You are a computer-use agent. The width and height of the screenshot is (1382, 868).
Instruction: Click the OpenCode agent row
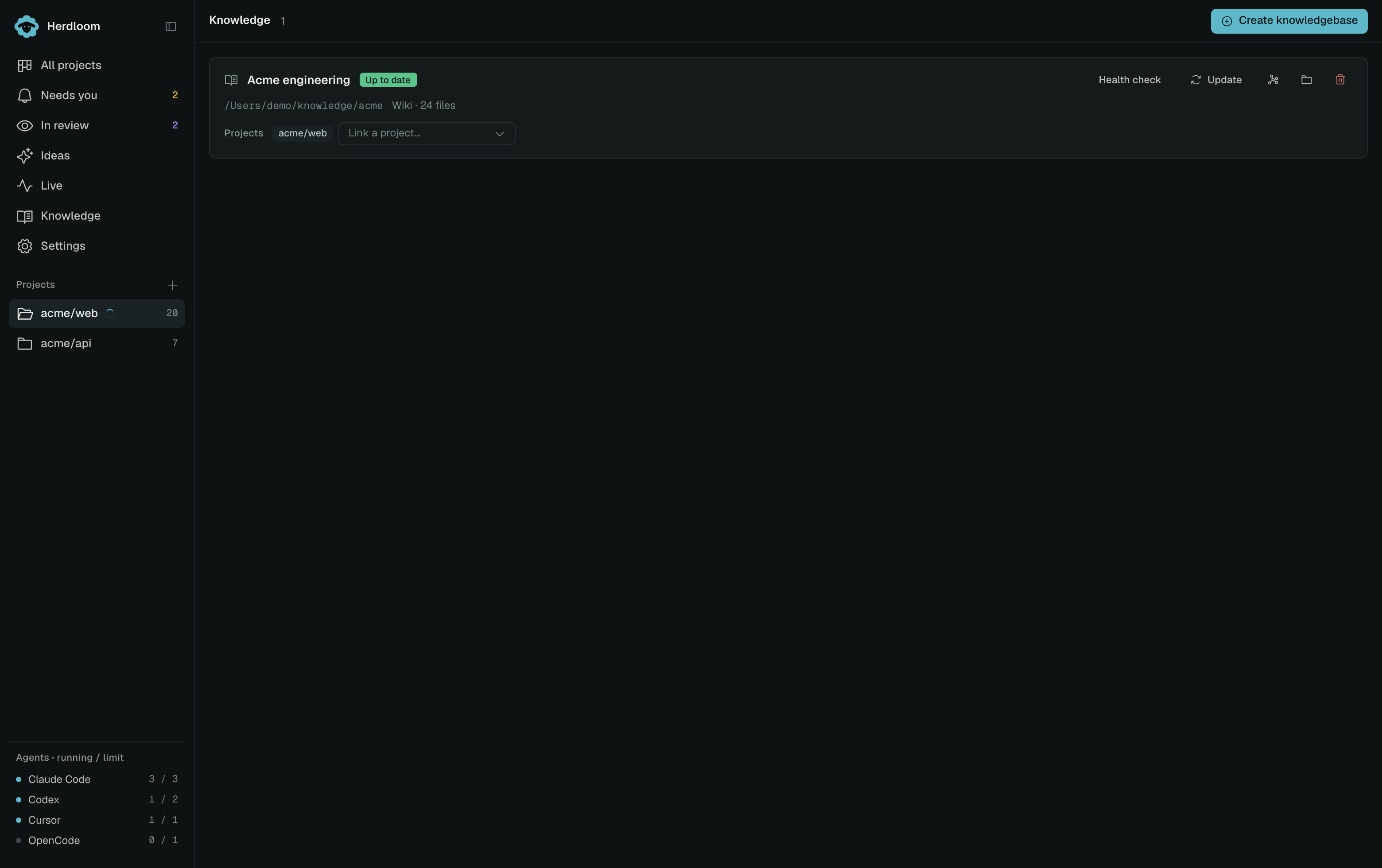(x=97, y=841)
